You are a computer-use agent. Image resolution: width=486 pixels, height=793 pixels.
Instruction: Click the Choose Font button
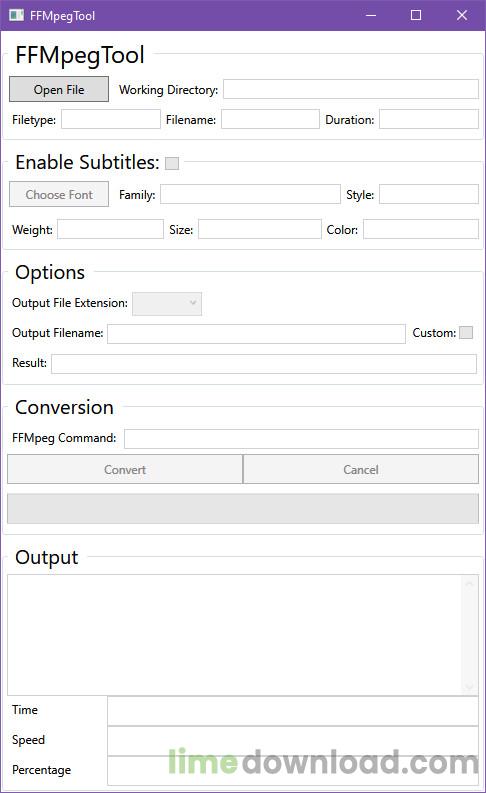[59, 194]
